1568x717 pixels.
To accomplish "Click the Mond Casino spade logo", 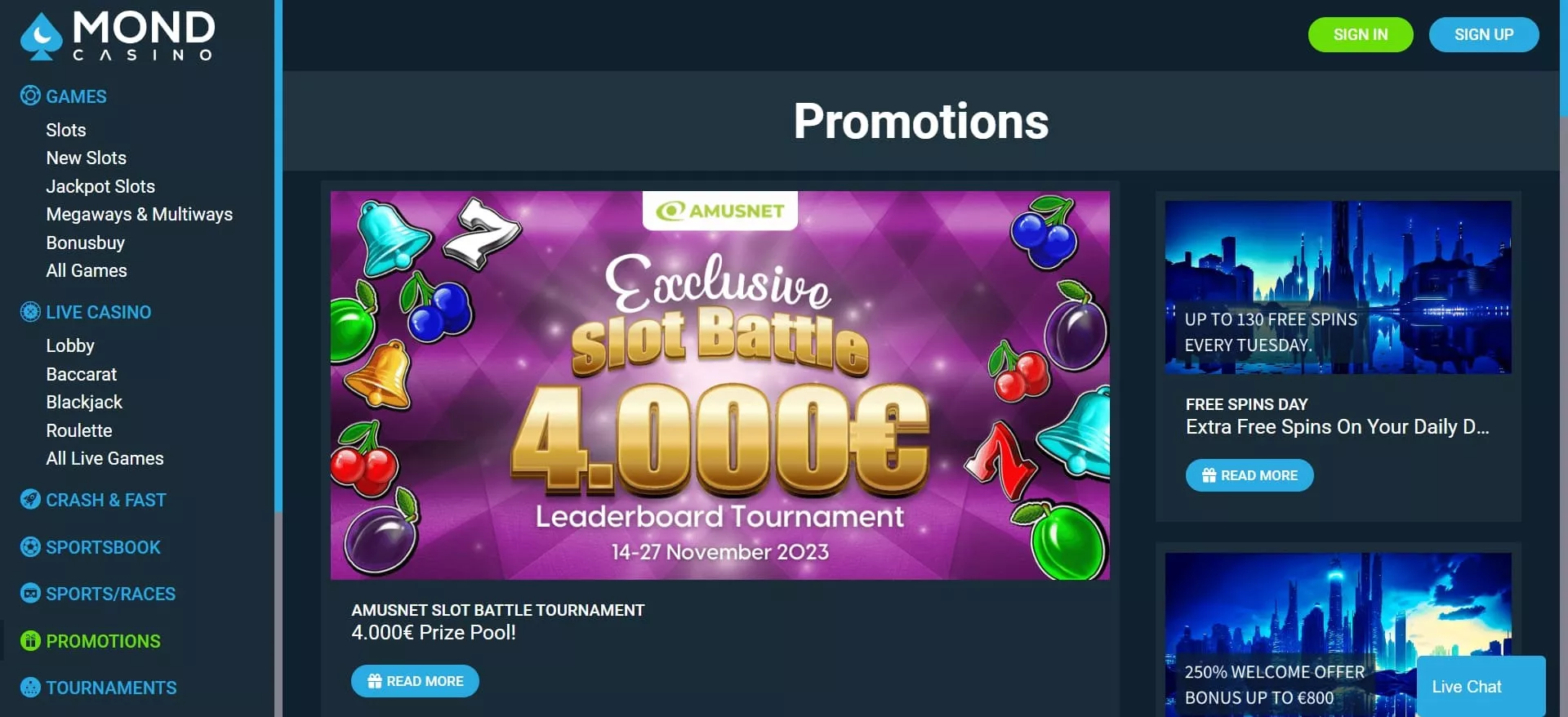I will pos(41,37).
